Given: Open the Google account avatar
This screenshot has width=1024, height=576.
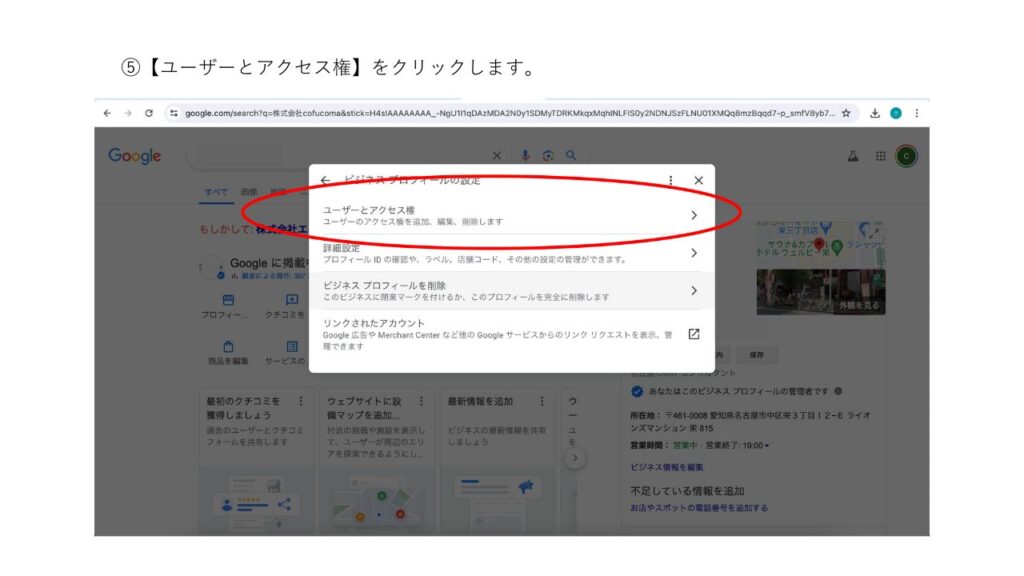Looking at the screenshot, I should tap(906, 156).
